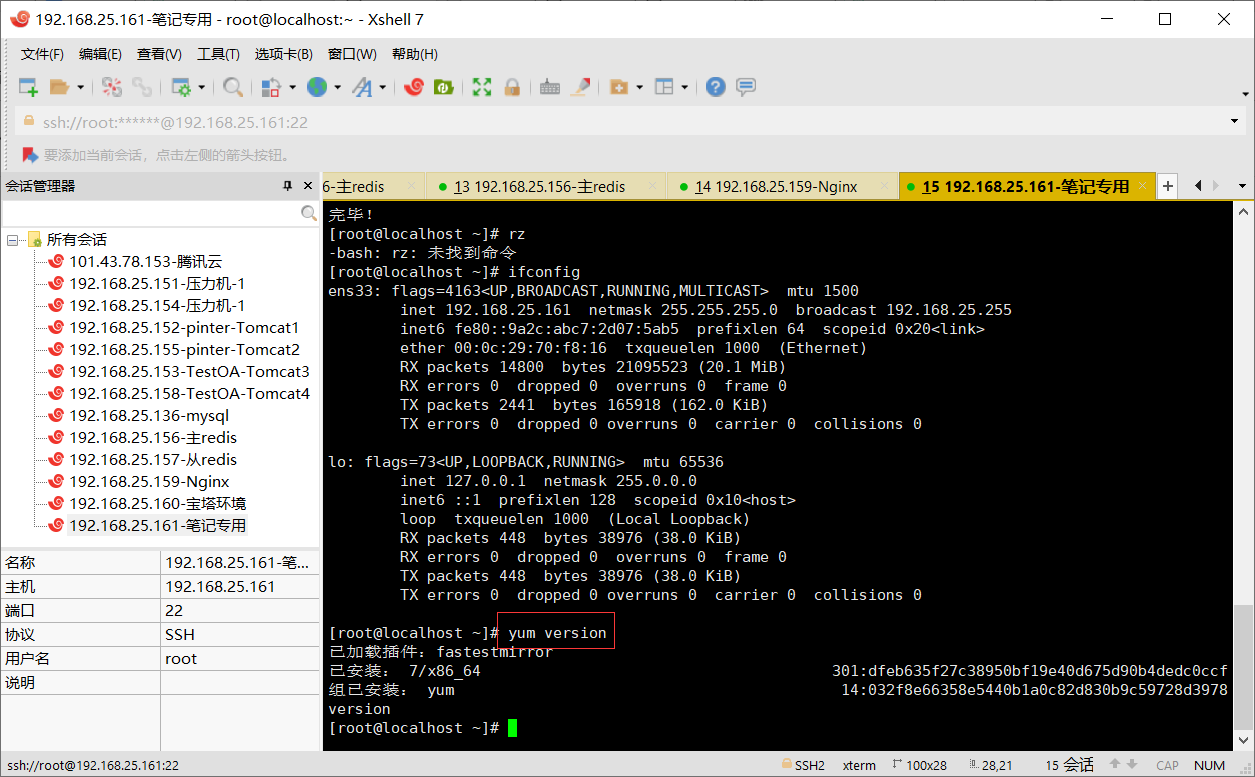1255x777 pixels.
Task: Launch Xmanager via the red swirl toolbar icon
Action: pyautogui.click(x=414, y=88)
